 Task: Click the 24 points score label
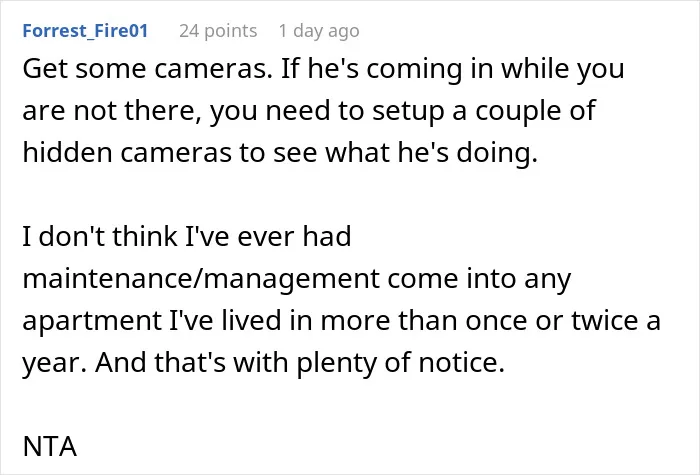[x=218, y=31]
